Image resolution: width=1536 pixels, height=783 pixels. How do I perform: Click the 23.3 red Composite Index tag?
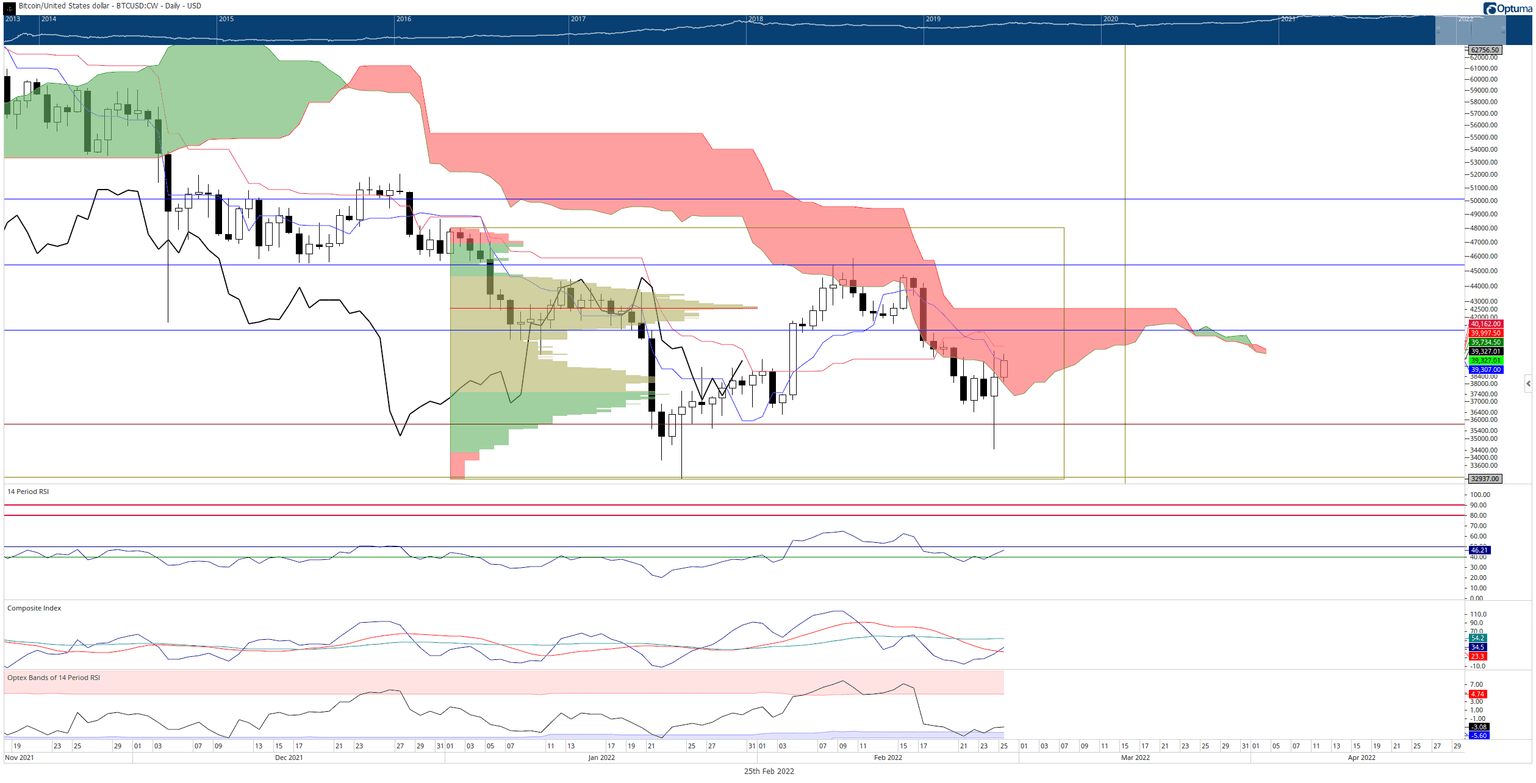click(1479, 656)
